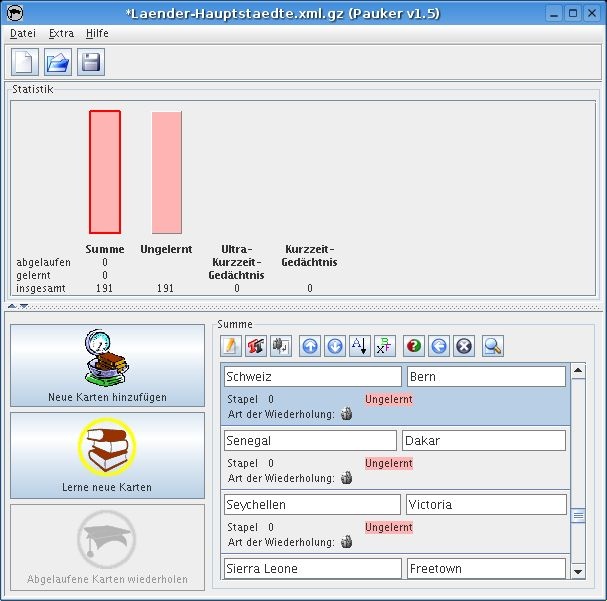Click repetition type icon in Seychellen card
This screenshot has height=601, width=607.
(346, 541)
